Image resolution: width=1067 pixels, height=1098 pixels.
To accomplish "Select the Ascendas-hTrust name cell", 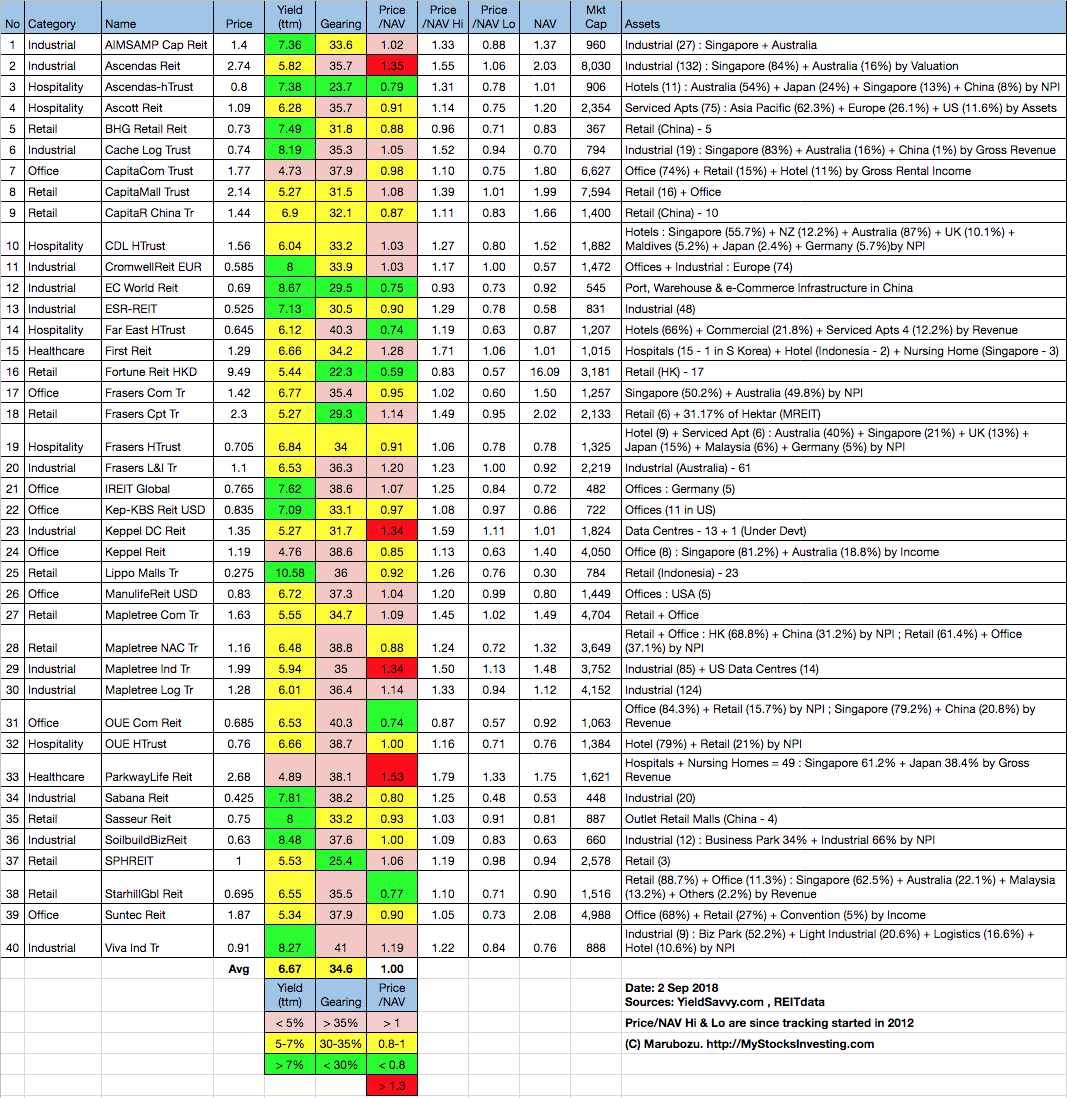I will click(157, 87).
